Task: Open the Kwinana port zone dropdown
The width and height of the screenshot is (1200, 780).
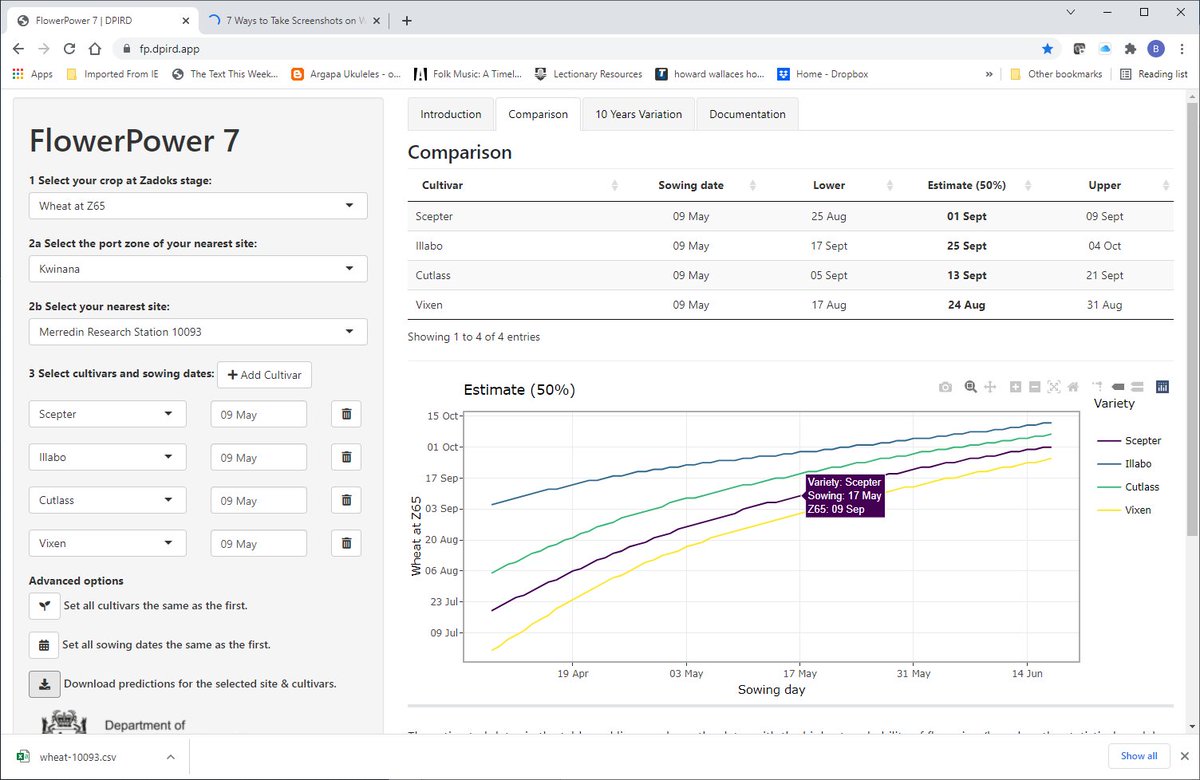Action: click(198, 268)
